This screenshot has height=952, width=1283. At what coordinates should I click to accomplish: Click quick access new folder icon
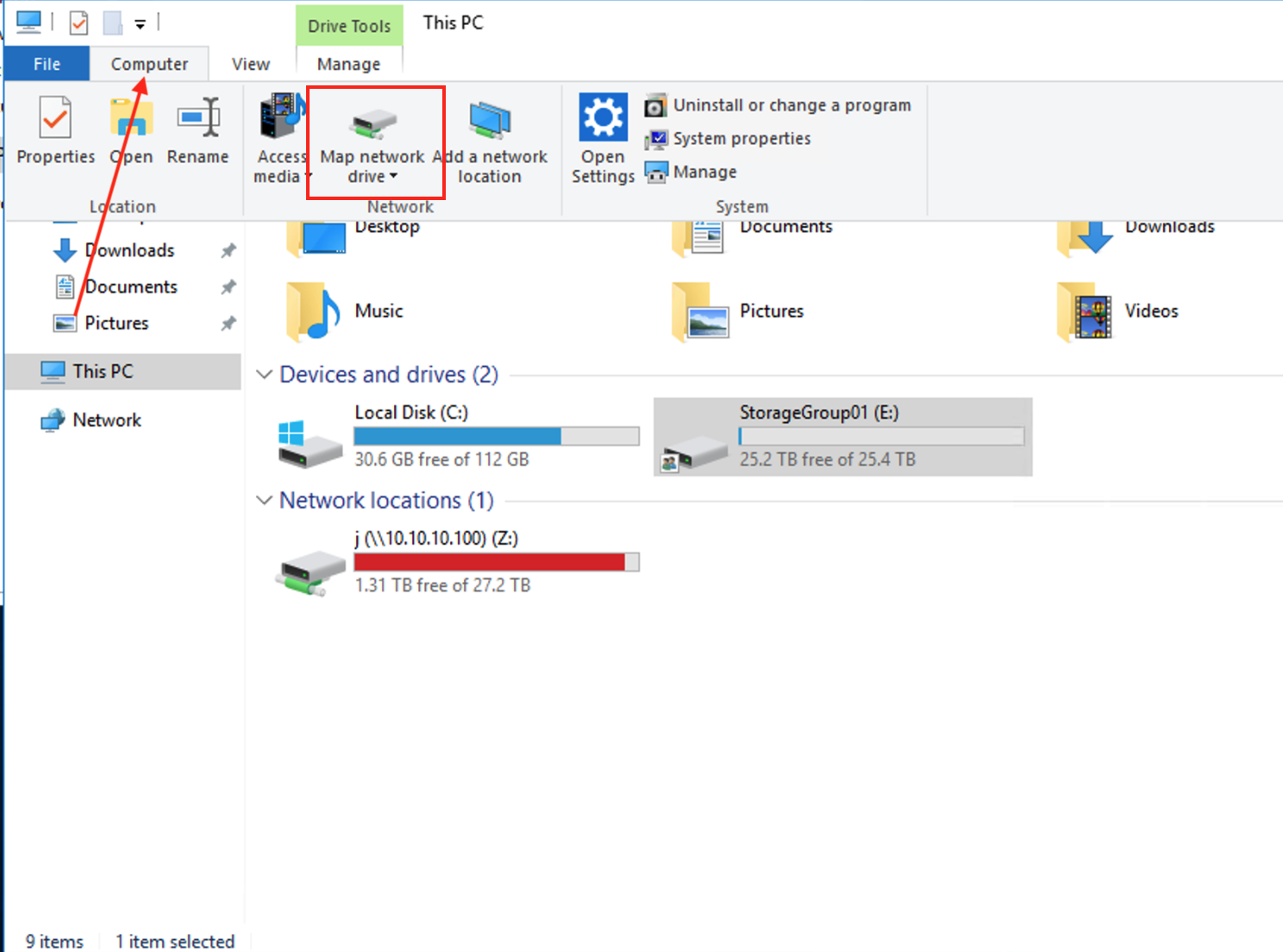(112, 22)
